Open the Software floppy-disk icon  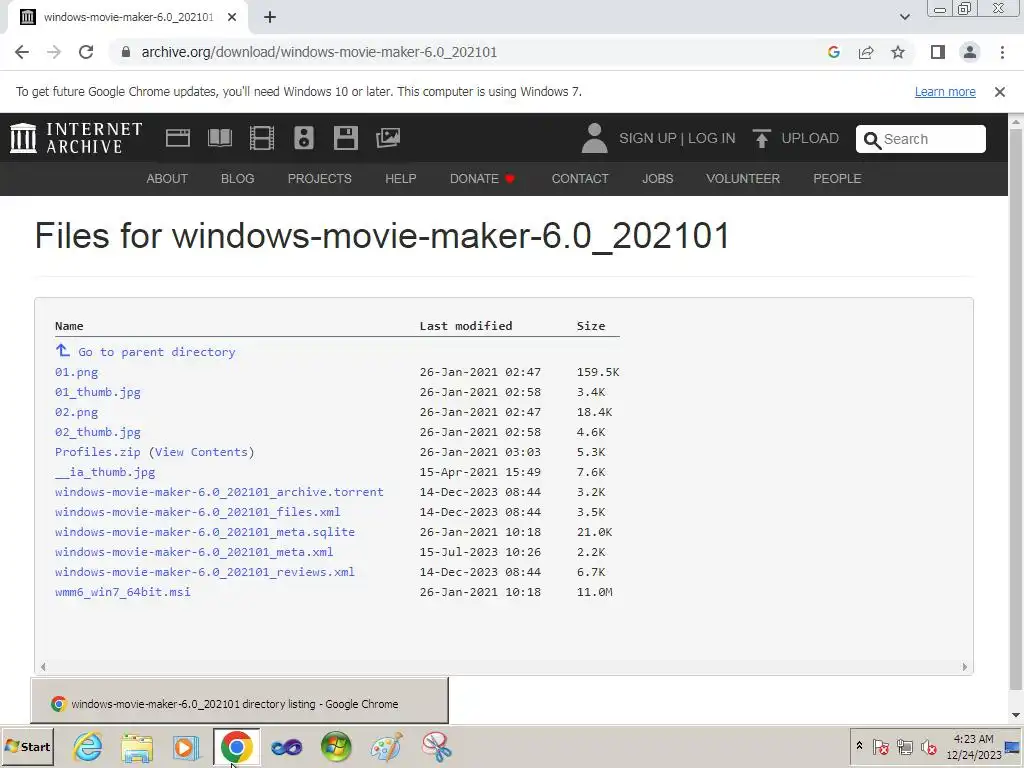click(345, 138)
